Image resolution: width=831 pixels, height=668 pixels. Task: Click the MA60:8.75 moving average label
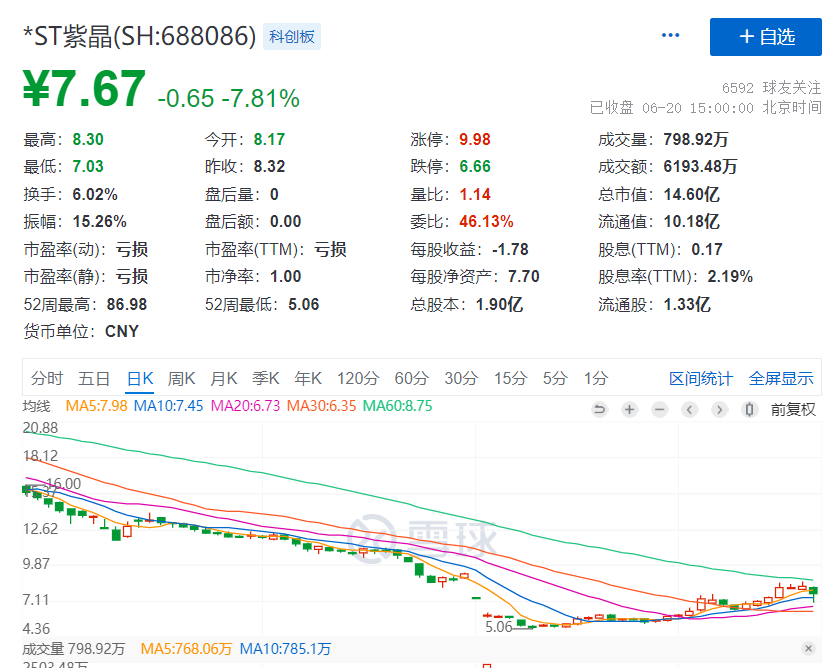[x=397, y=406]
